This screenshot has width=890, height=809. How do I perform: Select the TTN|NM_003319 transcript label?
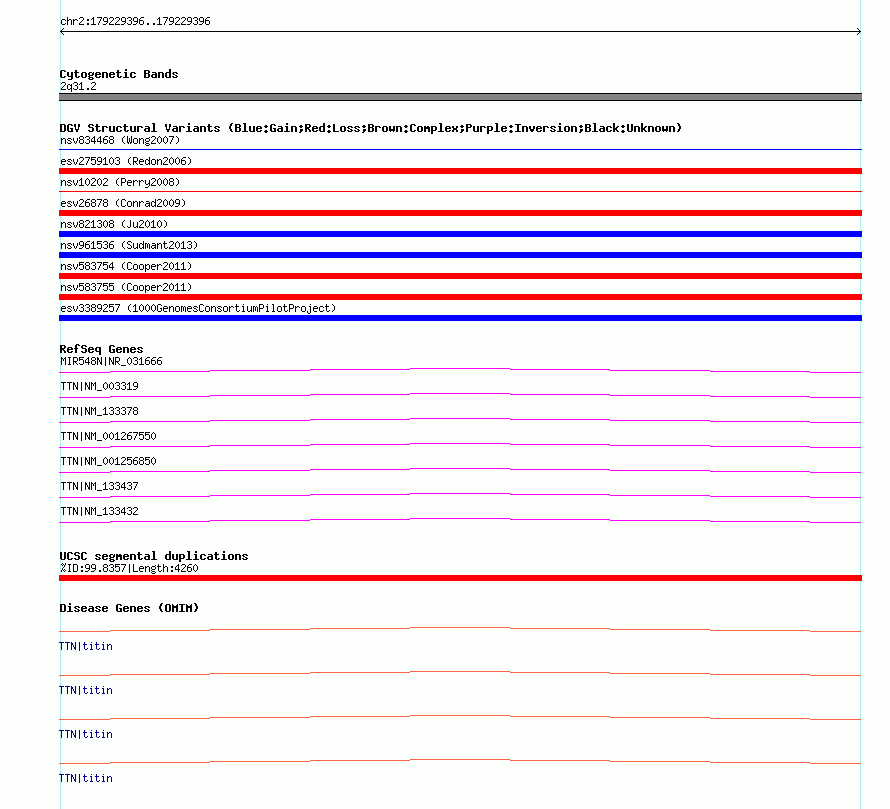(99, 387)
